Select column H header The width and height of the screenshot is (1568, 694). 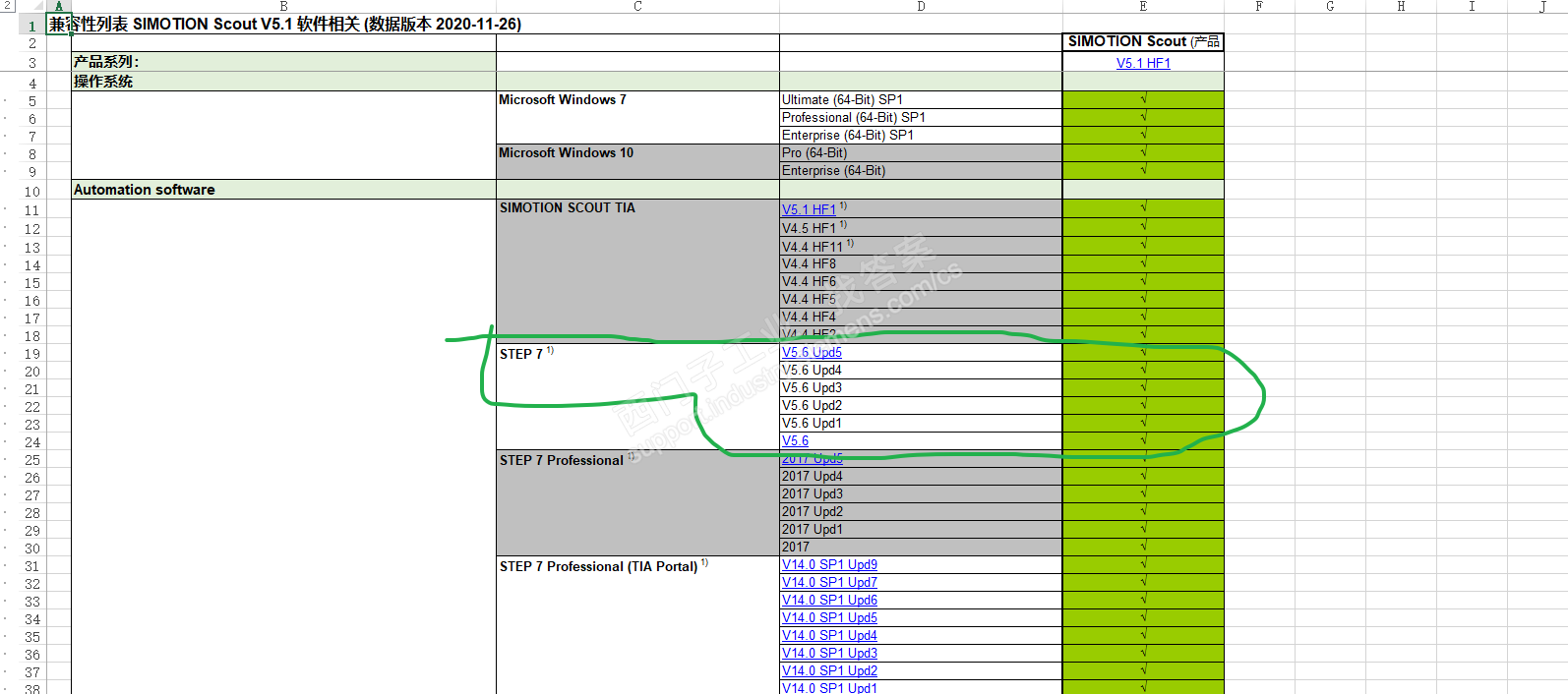pyautogui.click(x=1401, y=6)
